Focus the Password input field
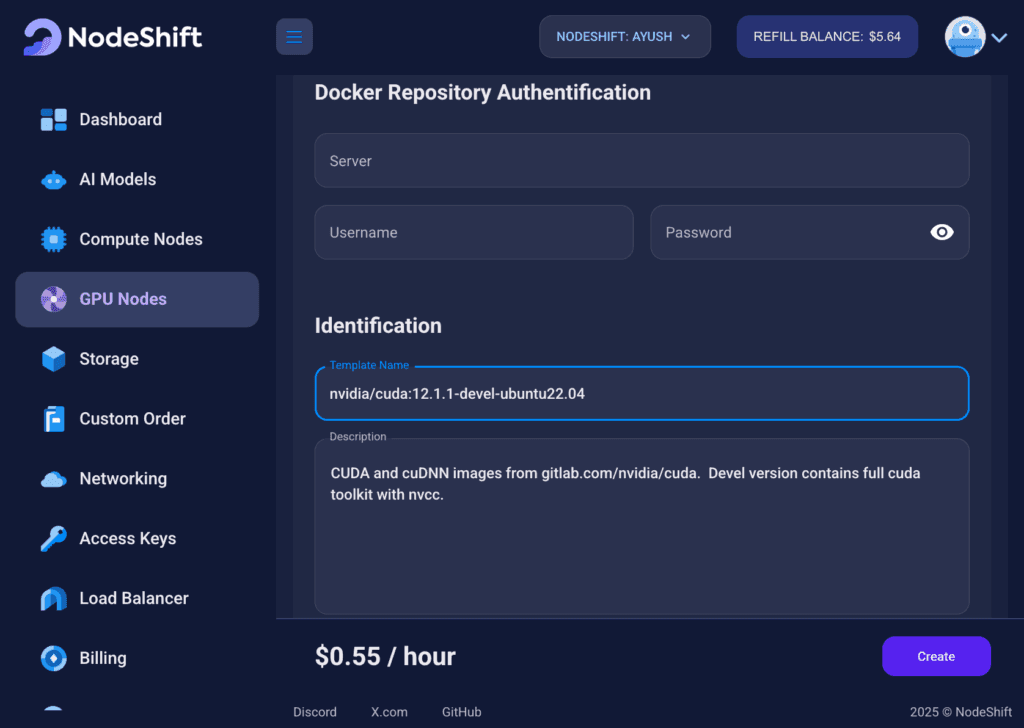 [x=810, y=232]
